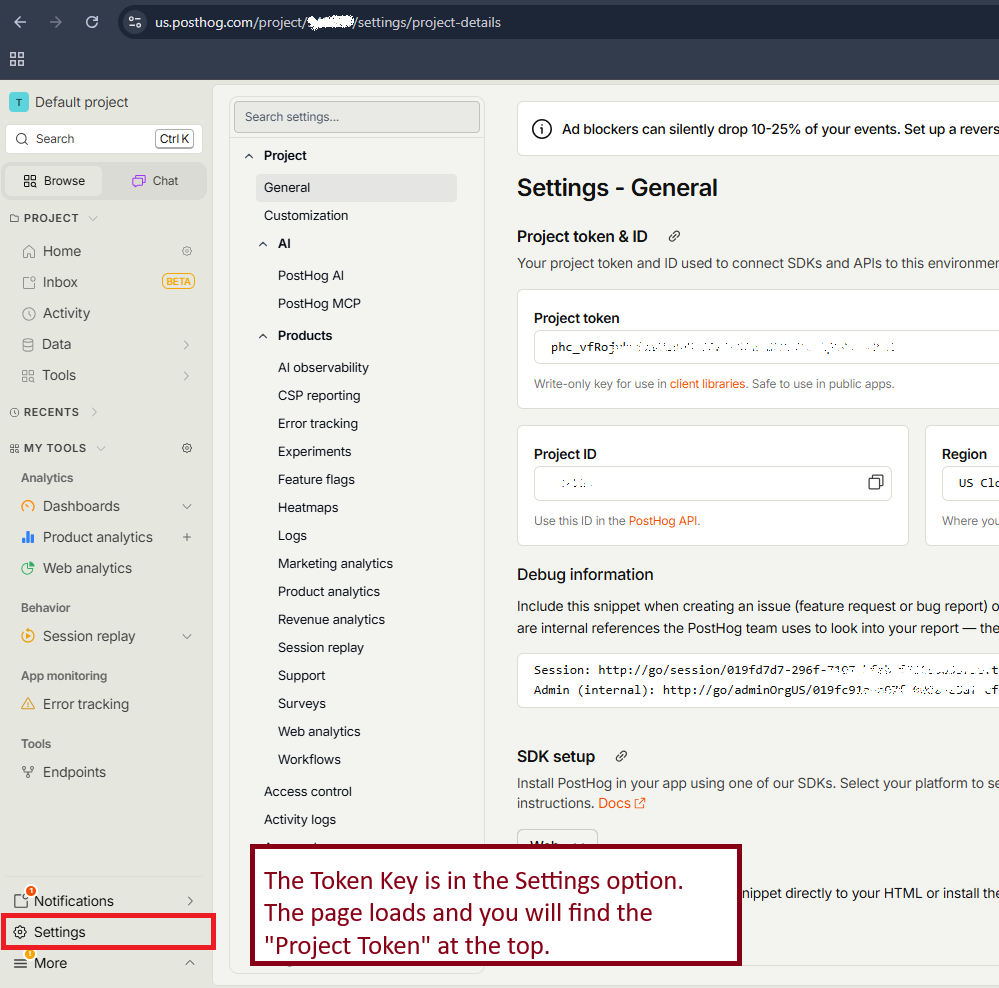Open the PostHog API link

click(x=663, y=521)
